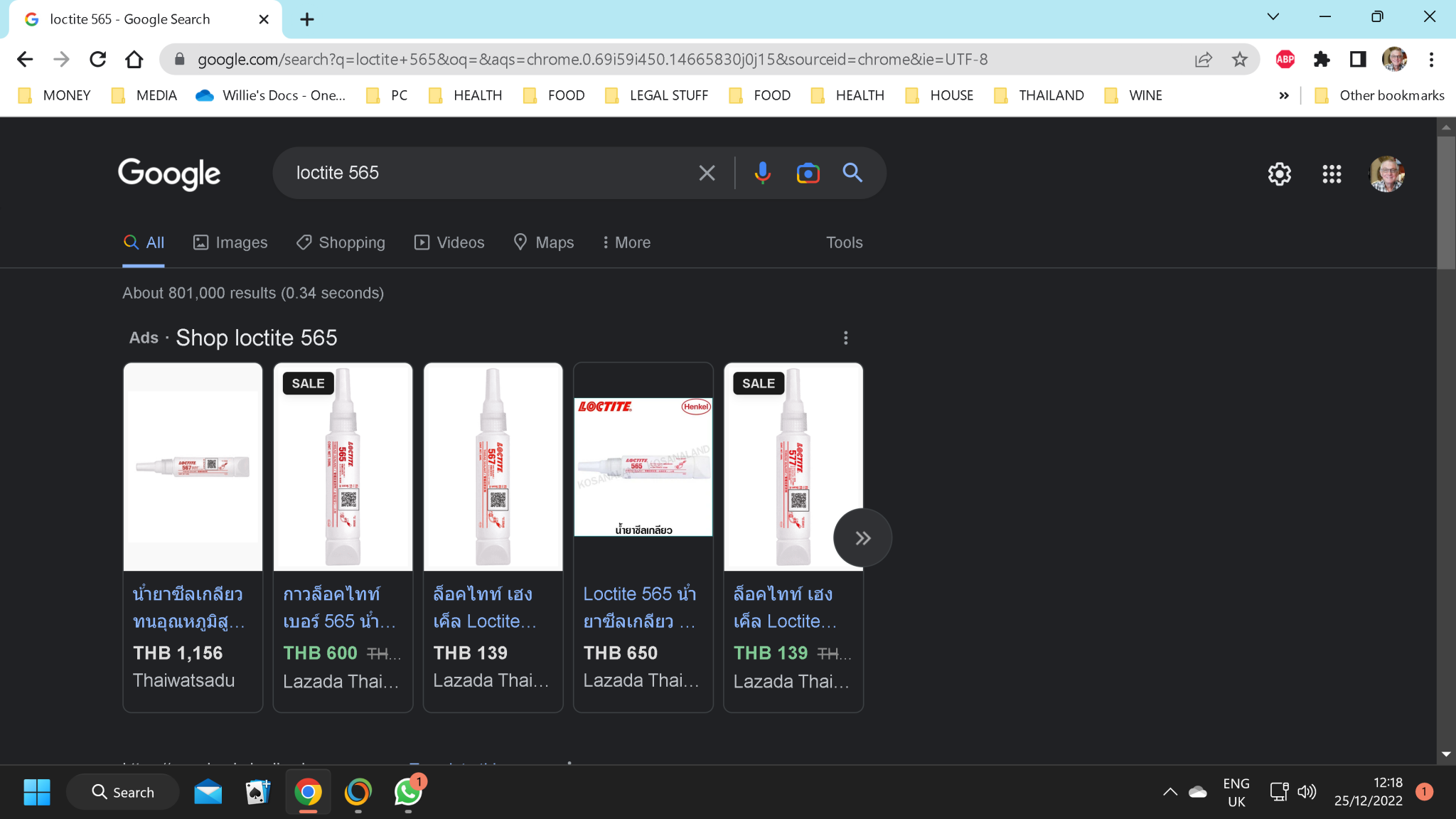Open Chrome profile avatar in toolbar
1456x819 pixels.
coord(1394,60)
